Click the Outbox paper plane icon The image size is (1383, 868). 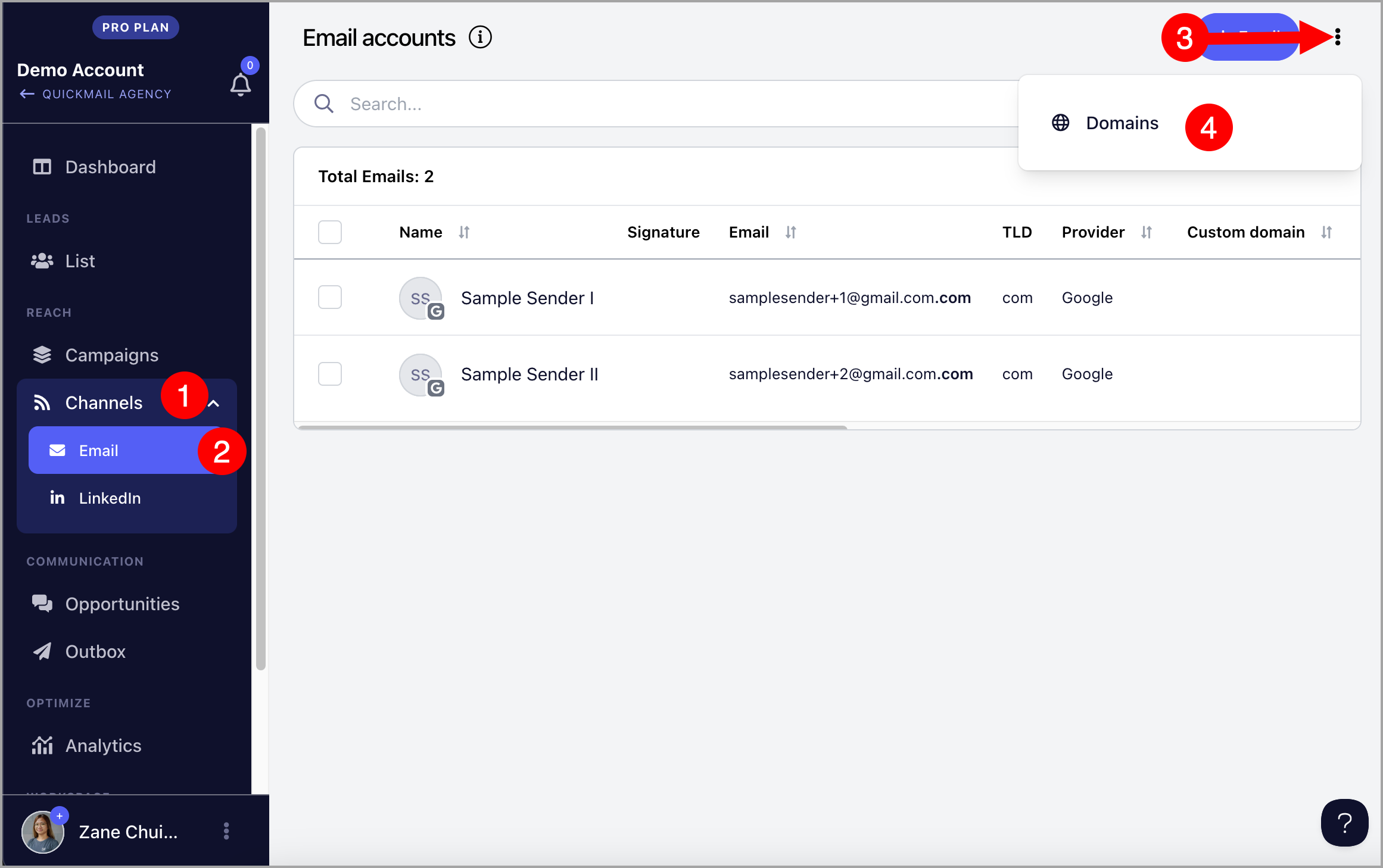[x=42, y=651]
